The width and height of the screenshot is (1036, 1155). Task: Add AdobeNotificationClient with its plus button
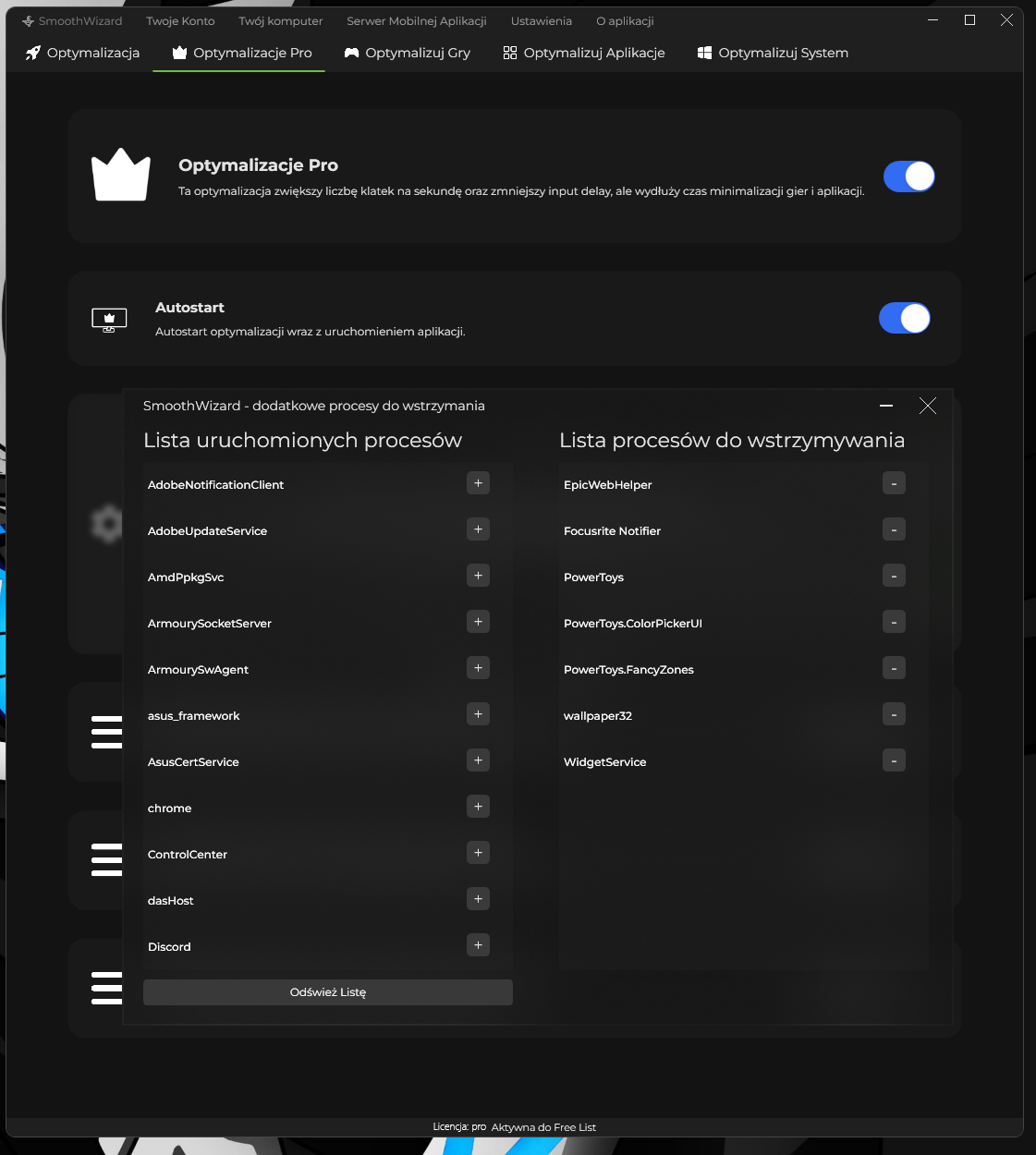[478, 483]
